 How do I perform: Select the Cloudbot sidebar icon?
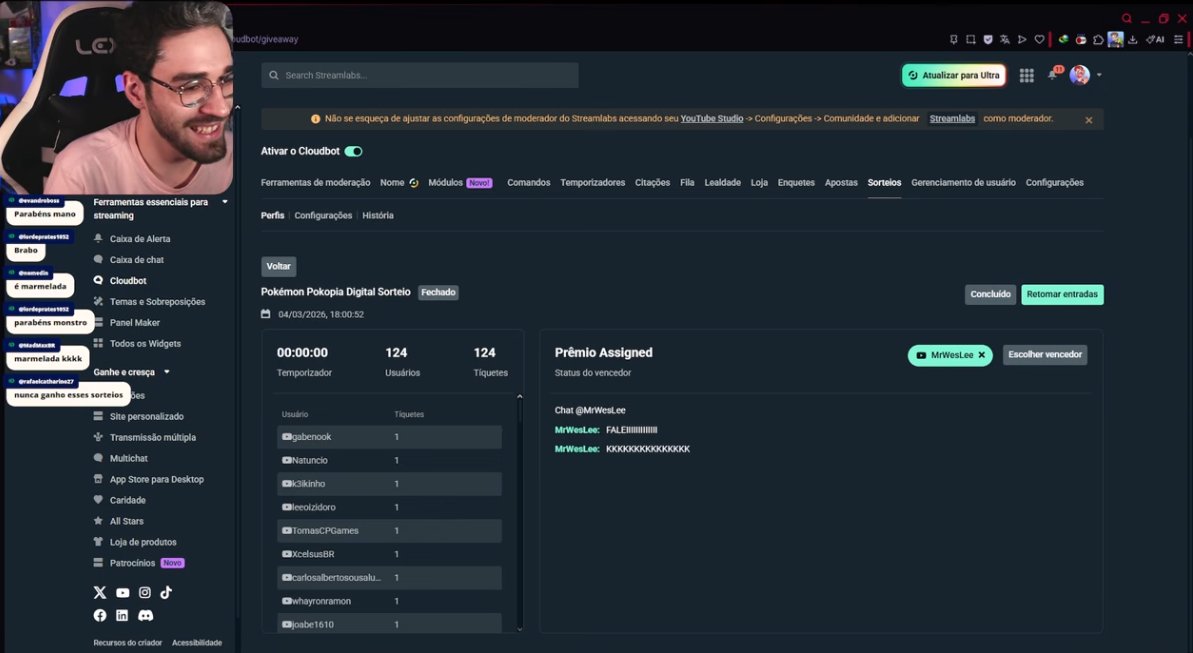click(x=98, y=280)
